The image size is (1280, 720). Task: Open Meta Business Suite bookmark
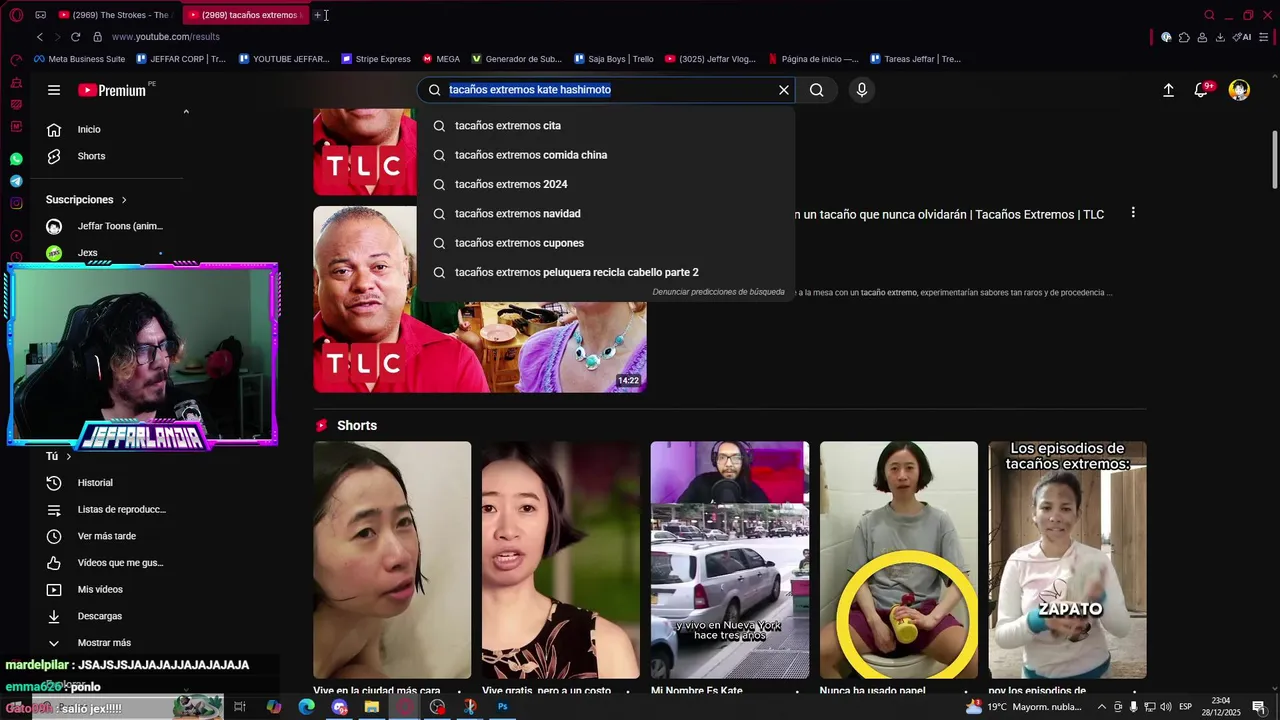click(79, 59)
